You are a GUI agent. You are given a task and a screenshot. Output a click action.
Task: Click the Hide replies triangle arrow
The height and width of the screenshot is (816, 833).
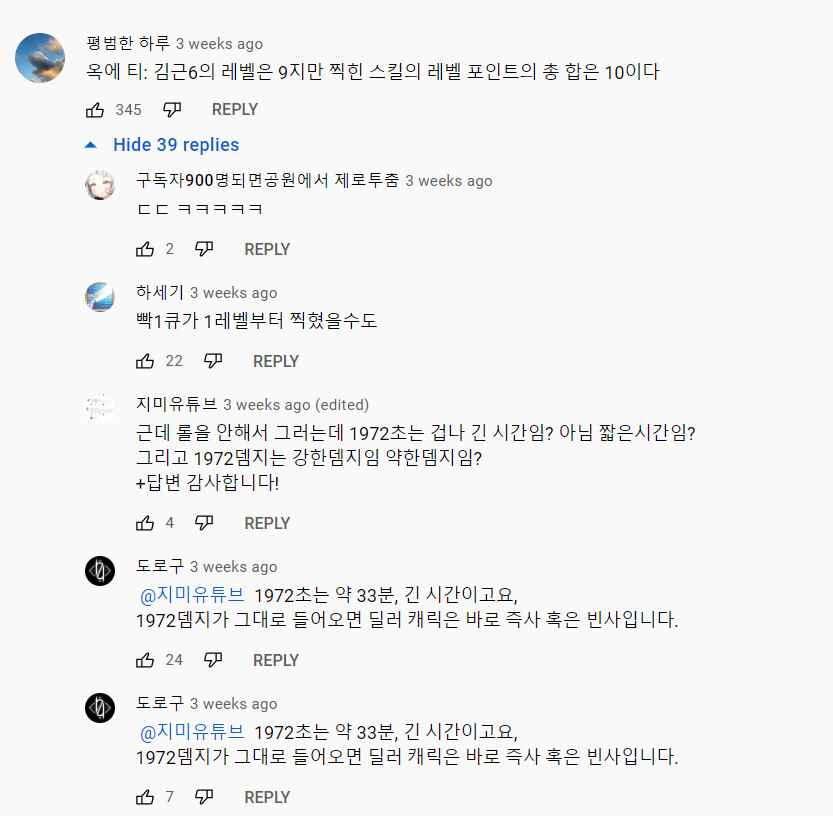pos(91,145)
